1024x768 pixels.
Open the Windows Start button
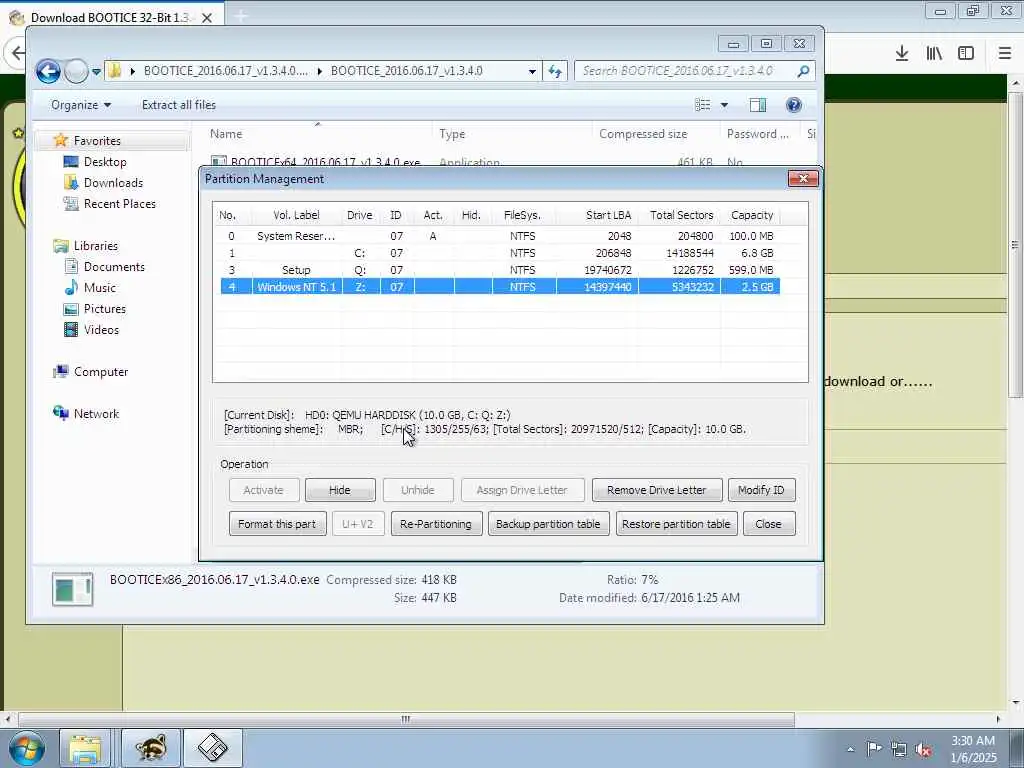pyautogui.click(x=26, y=748)
